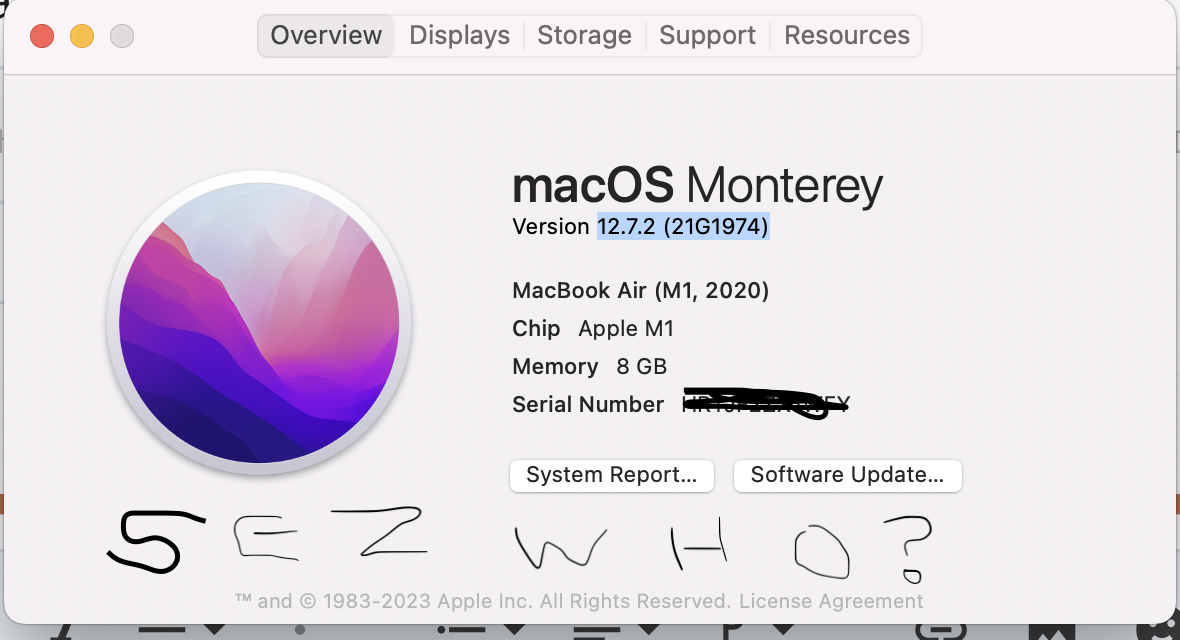Open the line style dropdown arrow at bottom left

pos(214,629)
